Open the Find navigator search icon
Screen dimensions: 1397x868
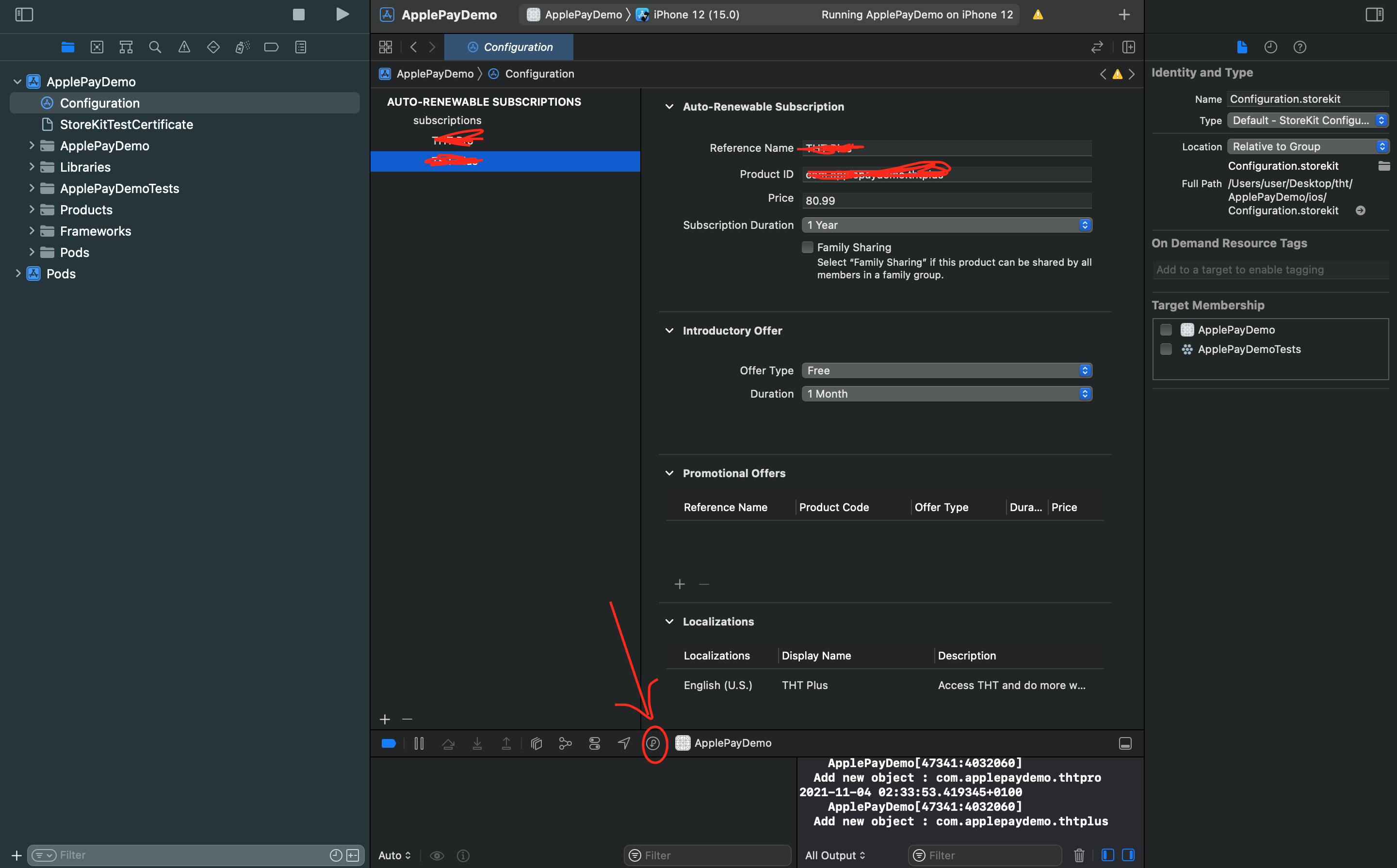point(154,47)
